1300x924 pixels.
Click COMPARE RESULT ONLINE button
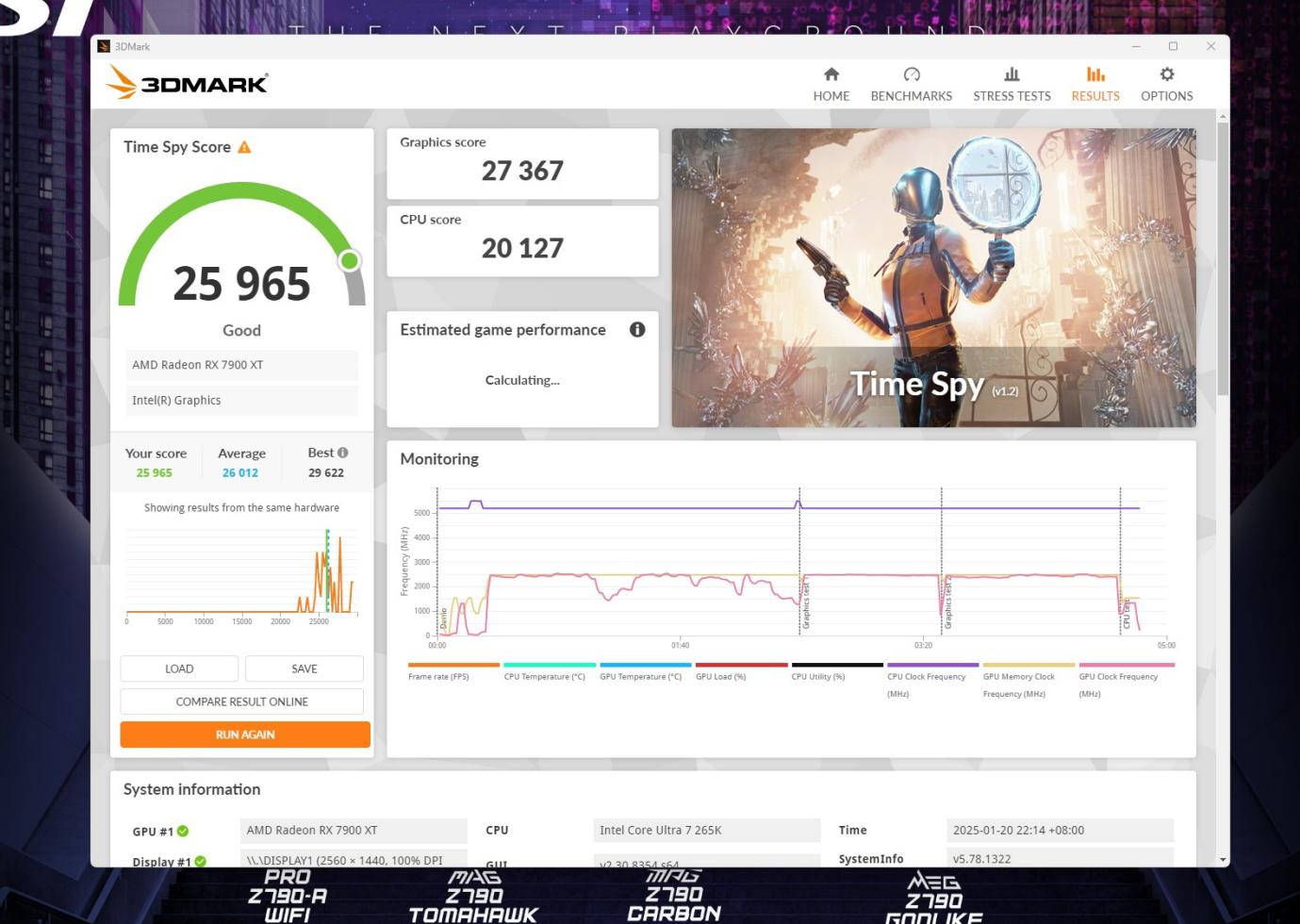click(242, 701)
